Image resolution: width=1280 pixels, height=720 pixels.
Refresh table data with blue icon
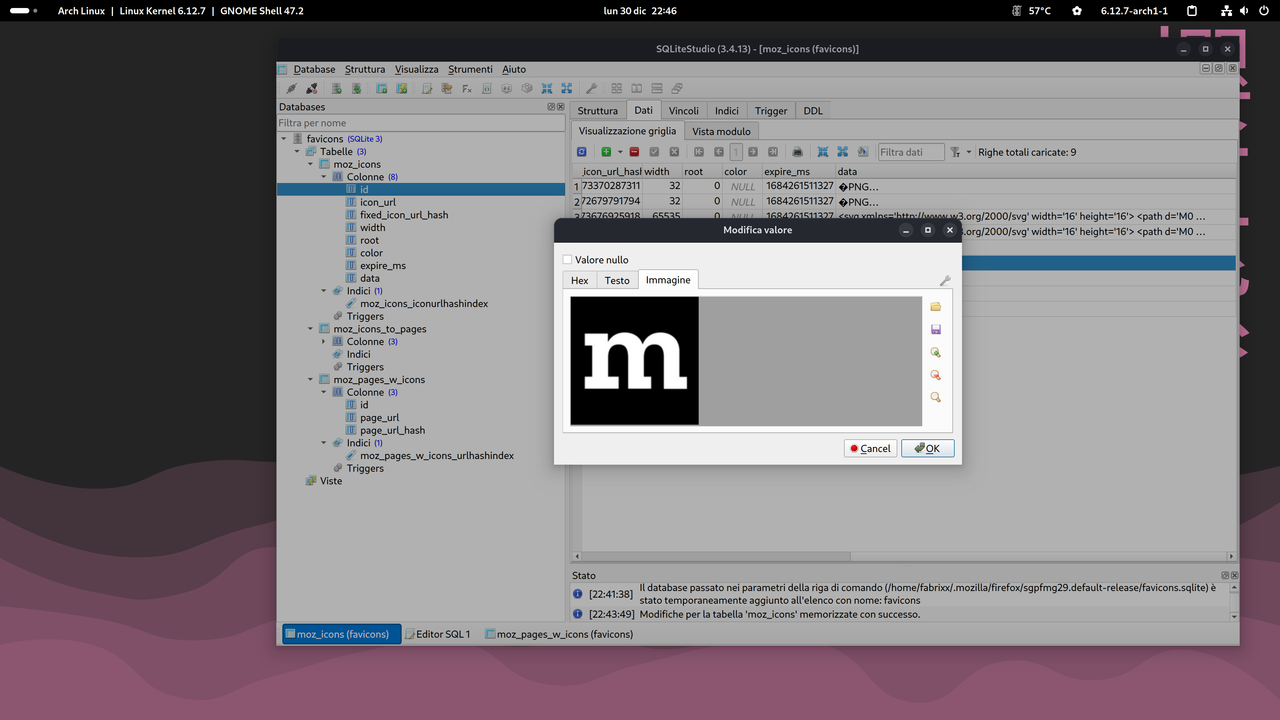coord(582,152)
